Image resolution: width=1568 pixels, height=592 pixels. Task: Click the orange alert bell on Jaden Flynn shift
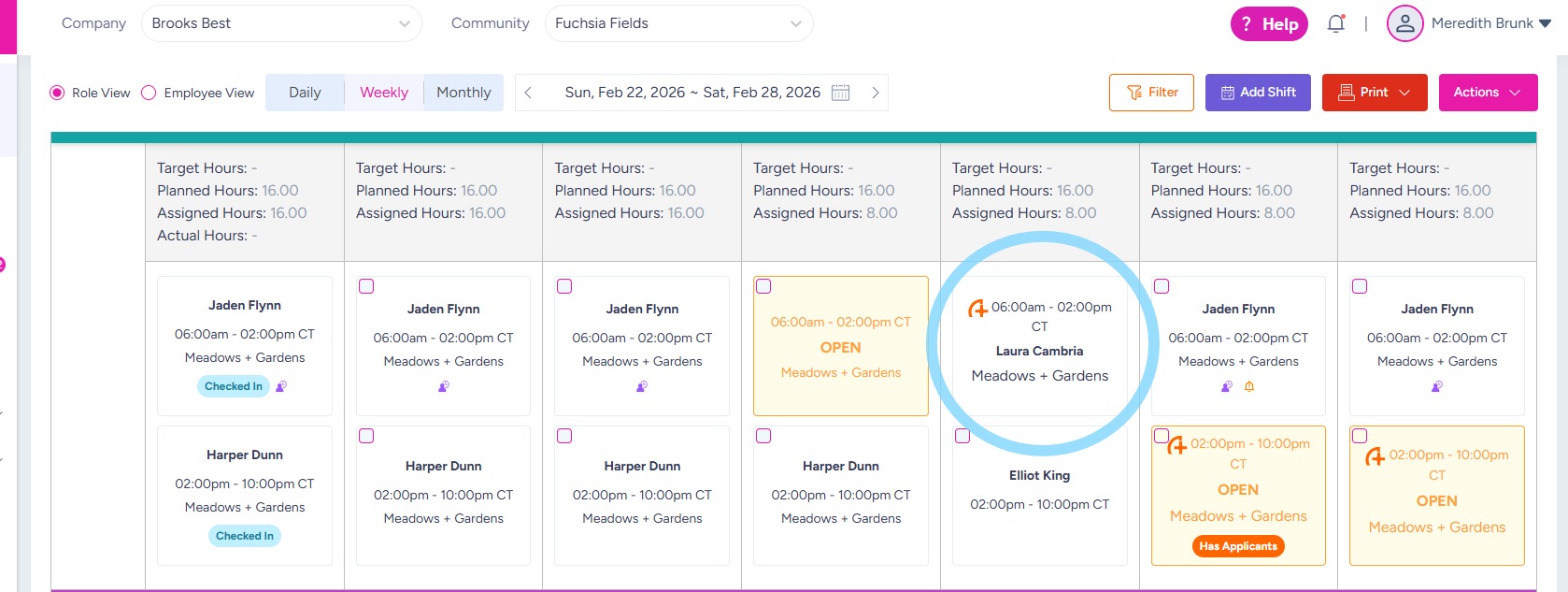(x=1249, y=386)
